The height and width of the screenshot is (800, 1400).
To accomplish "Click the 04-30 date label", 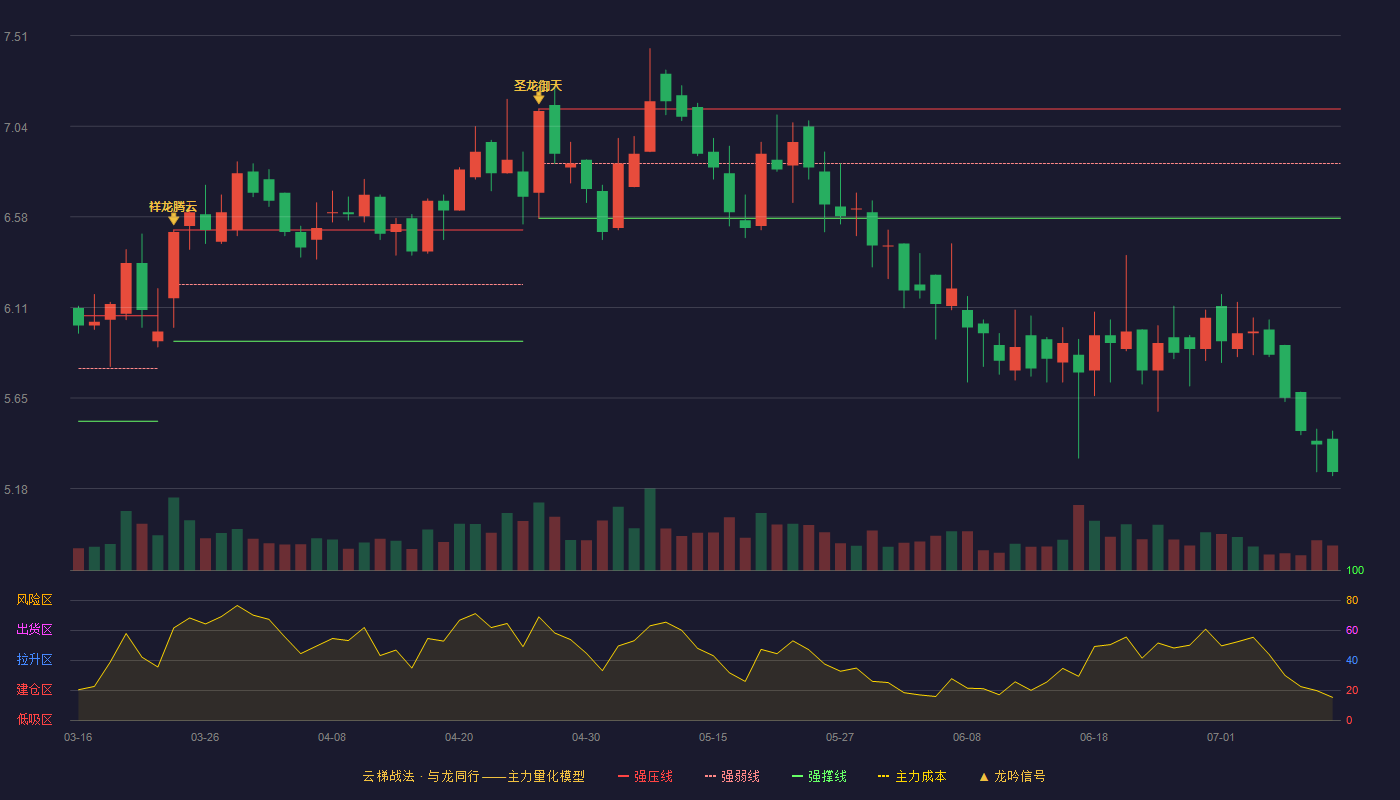I will (586, 737).
